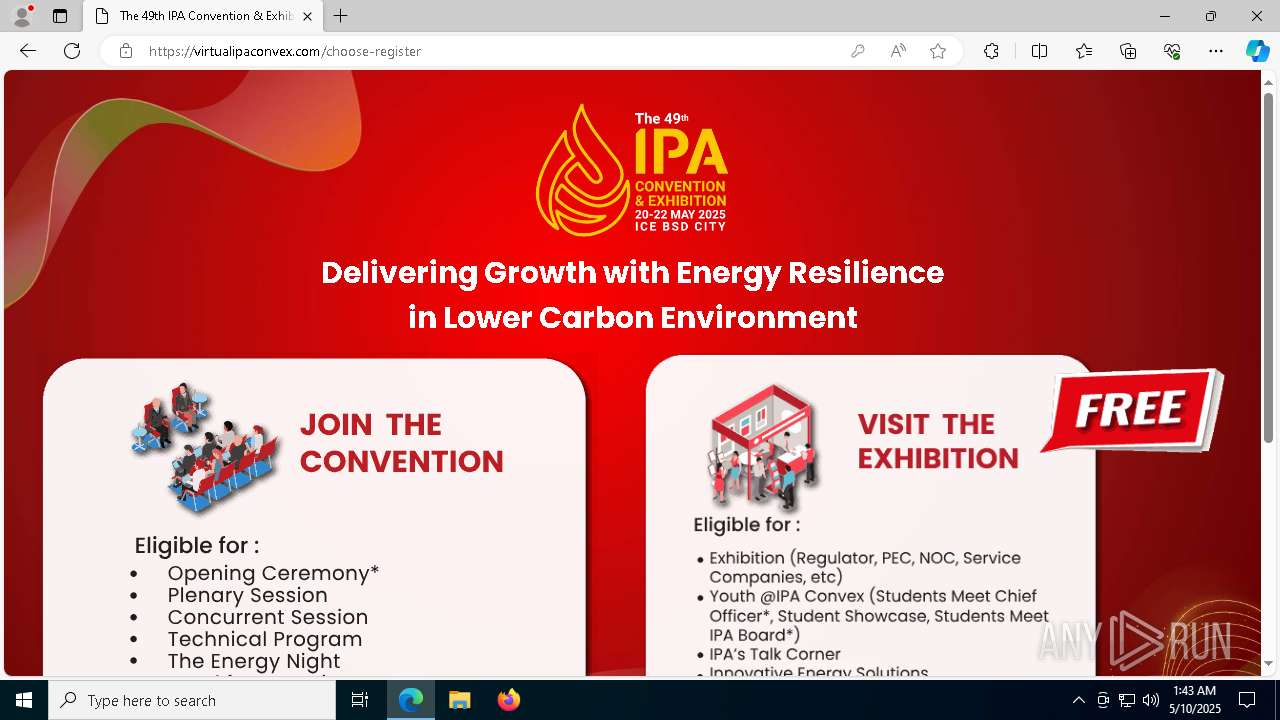The width and height of the screenshot is (1280, 720).
Task: Open Microsoft Edge from the taskbar
Action: coord(411,700)
